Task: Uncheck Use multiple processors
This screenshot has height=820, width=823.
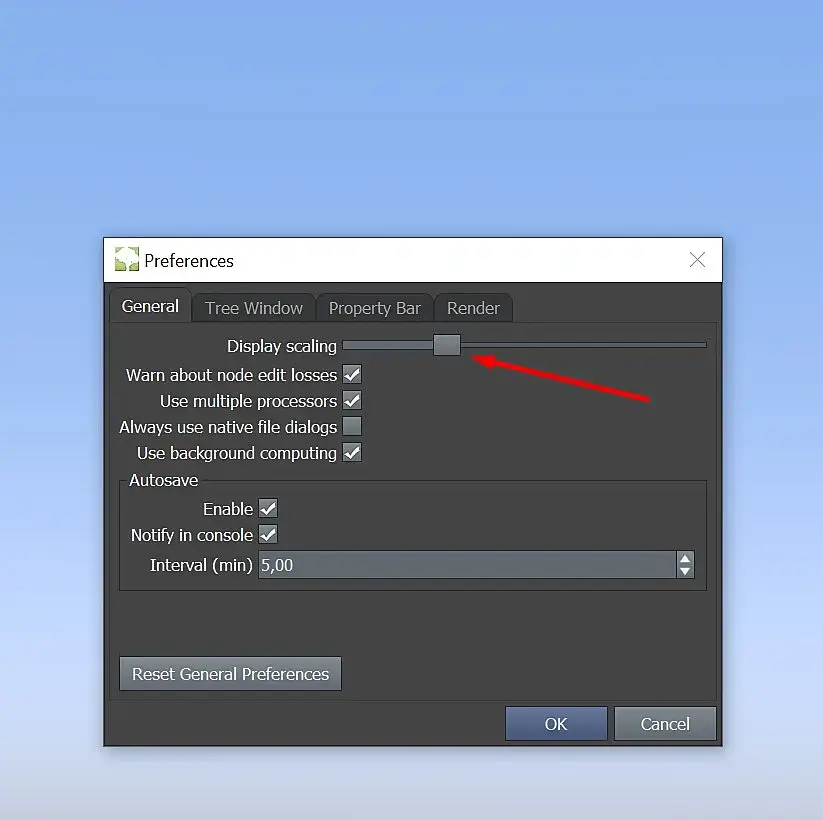Action: click(352, 401)
